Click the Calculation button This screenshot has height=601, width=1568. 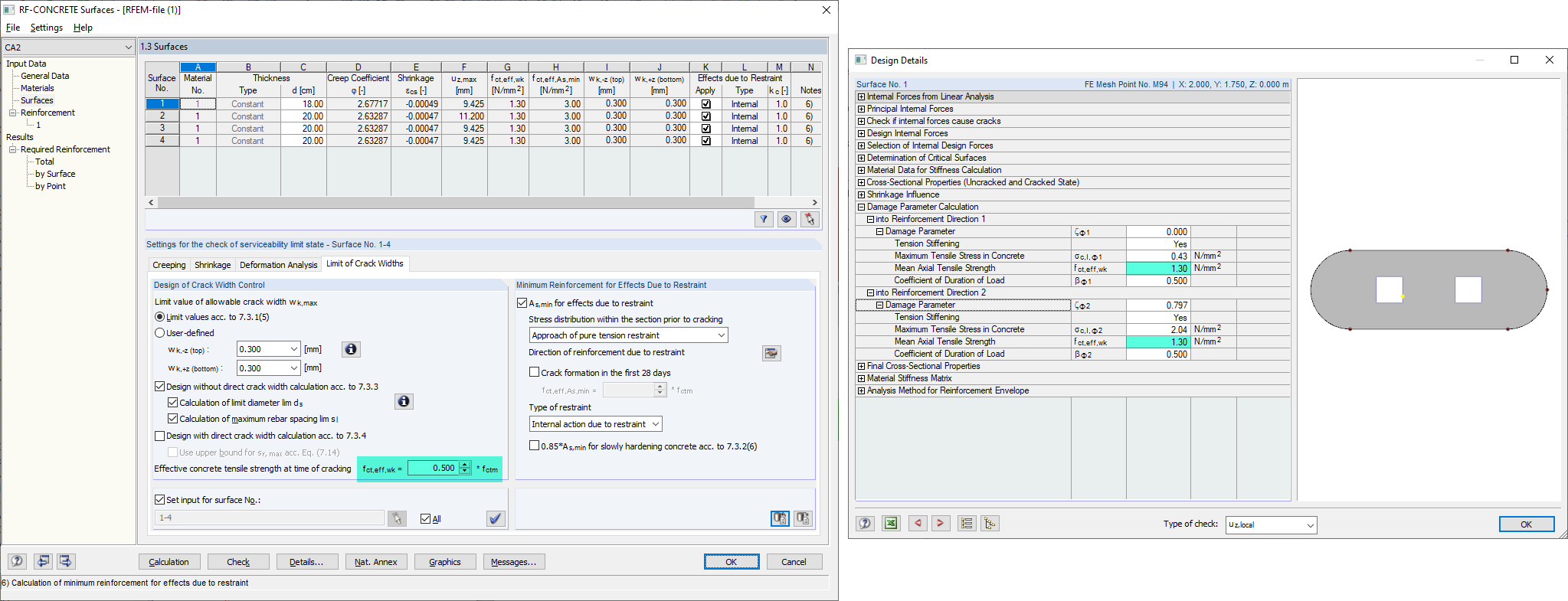(169, 562)
